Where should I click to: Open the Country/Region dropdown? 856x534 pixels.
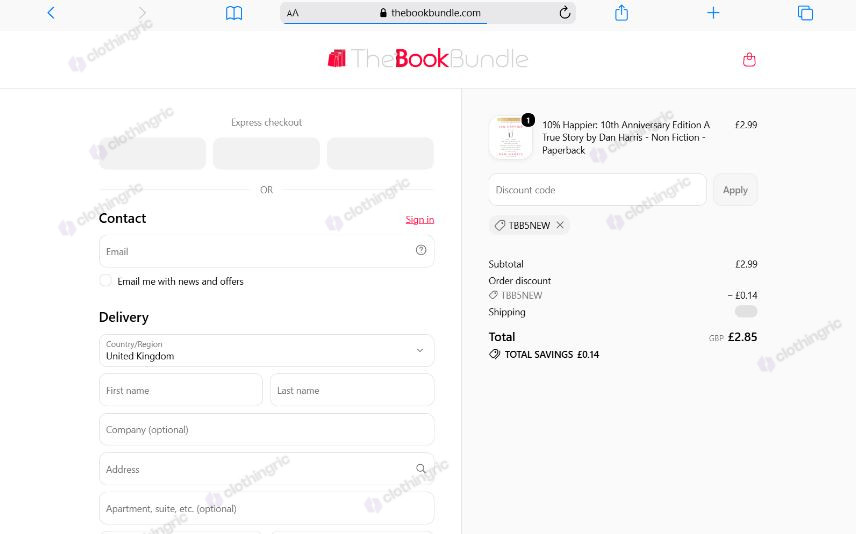click(x=266, y=351)
